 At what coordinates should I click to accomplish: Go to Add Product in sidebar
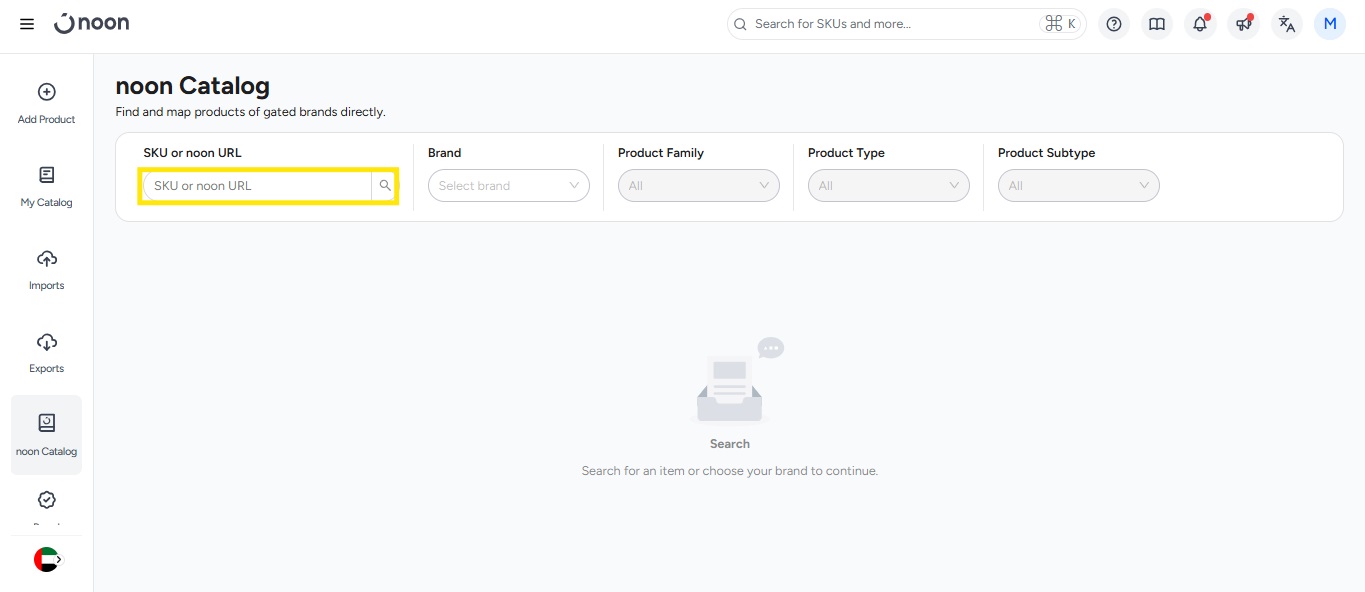point(47,103)
